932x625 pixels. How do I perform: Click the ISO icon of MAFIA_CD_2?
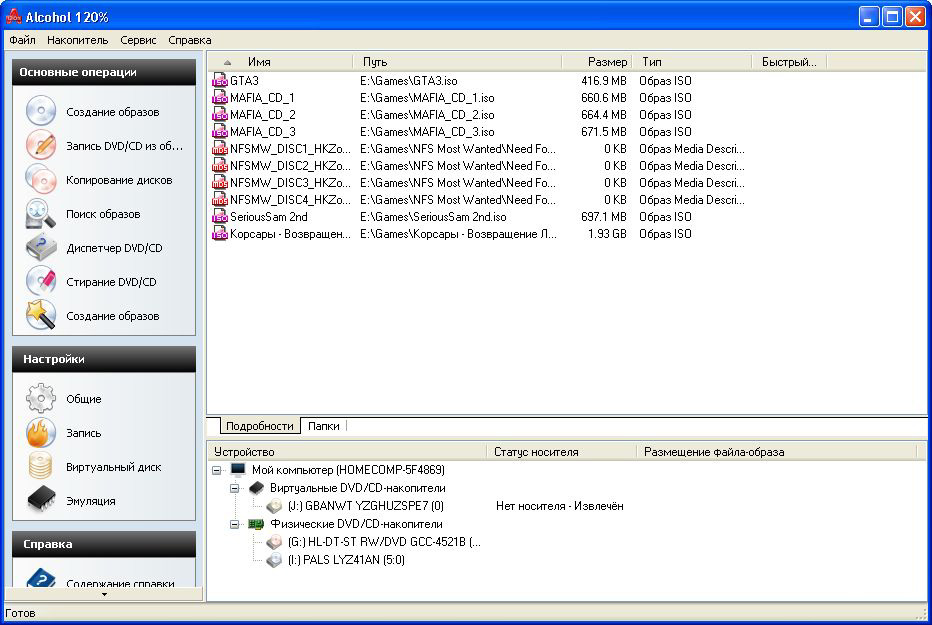click(220, 115)
